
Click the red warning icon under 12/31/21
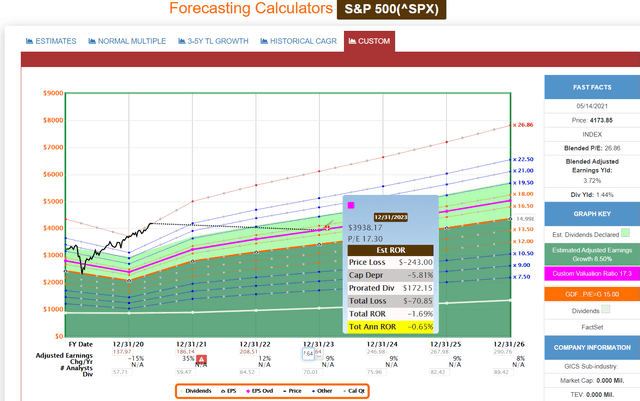(x=203, y=357)
